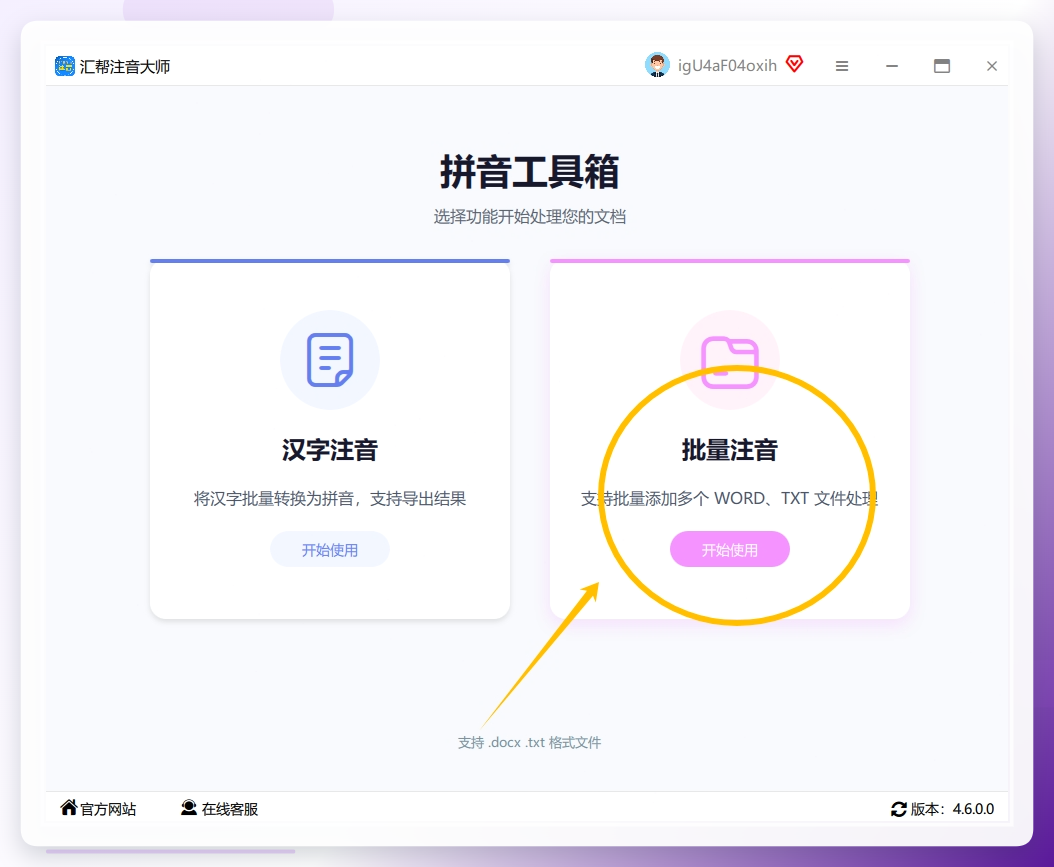Click the 汉字注音 document icon

pos(330,360)
